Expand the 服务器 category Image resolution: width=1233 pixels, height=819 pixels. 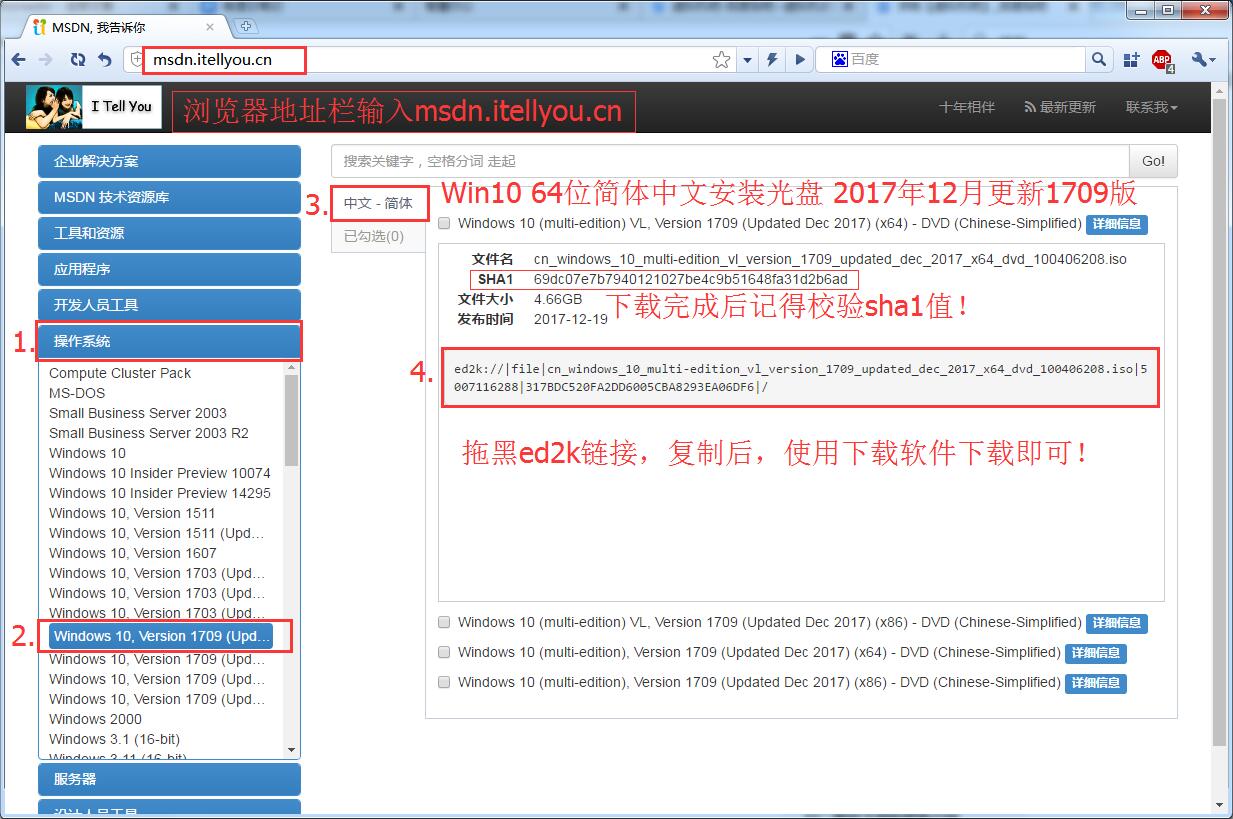click(x=169, y=779)
